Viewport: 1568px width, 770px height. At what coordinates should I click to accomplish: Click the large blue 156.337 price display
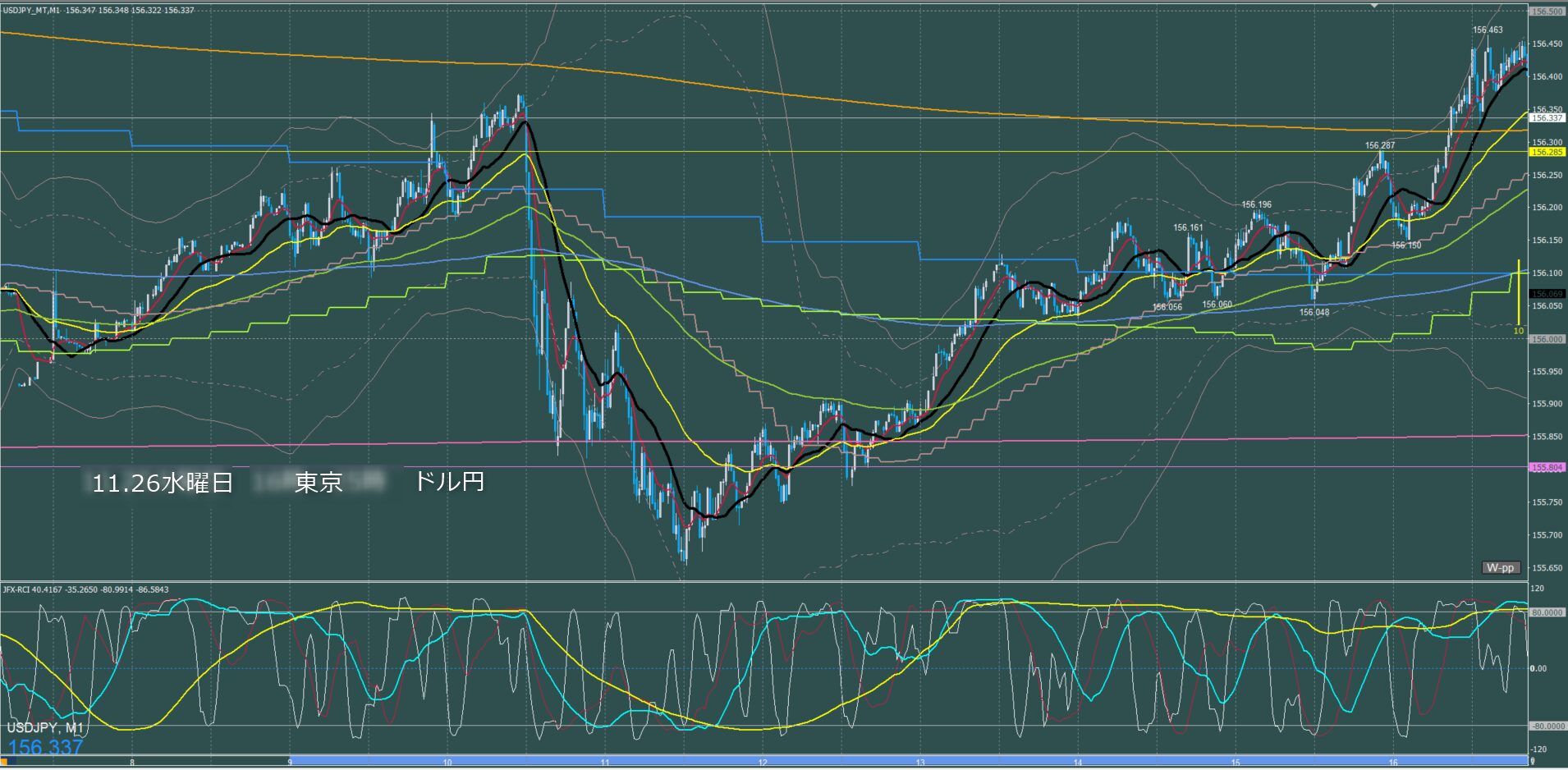45,747
